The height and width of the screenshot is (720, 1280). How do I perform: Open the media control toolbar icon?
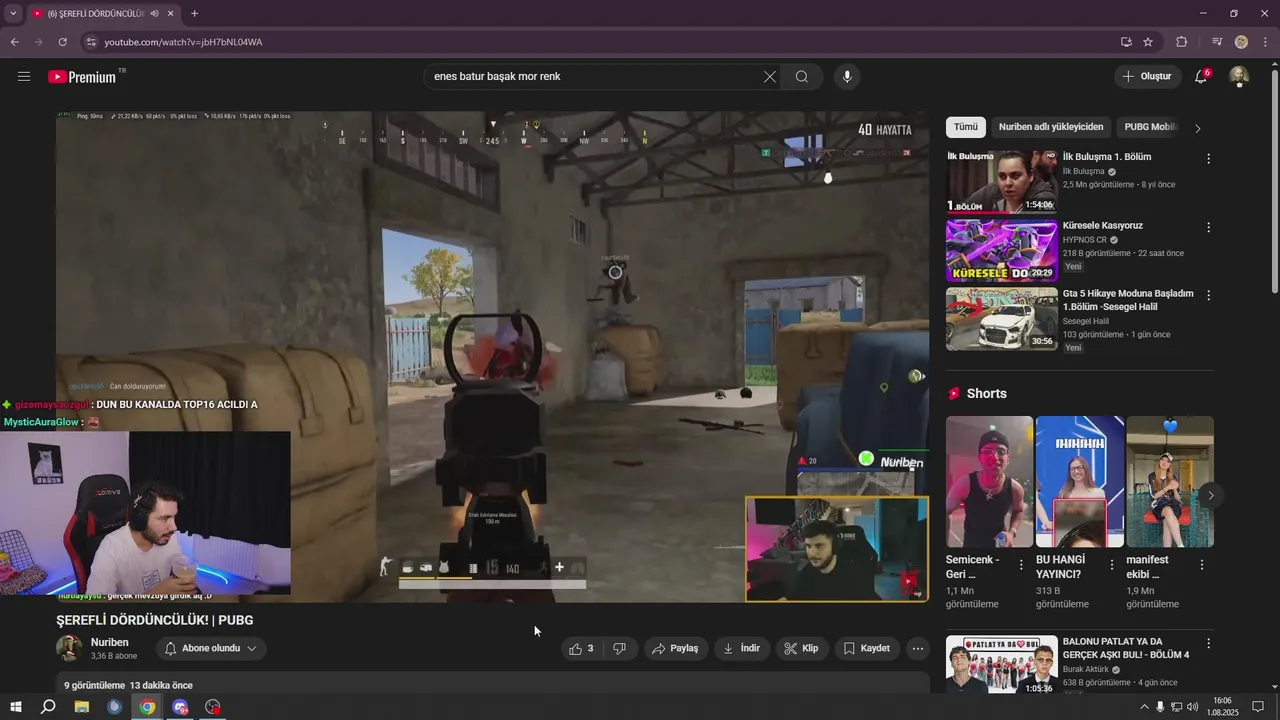click(x=1217, y=42)
